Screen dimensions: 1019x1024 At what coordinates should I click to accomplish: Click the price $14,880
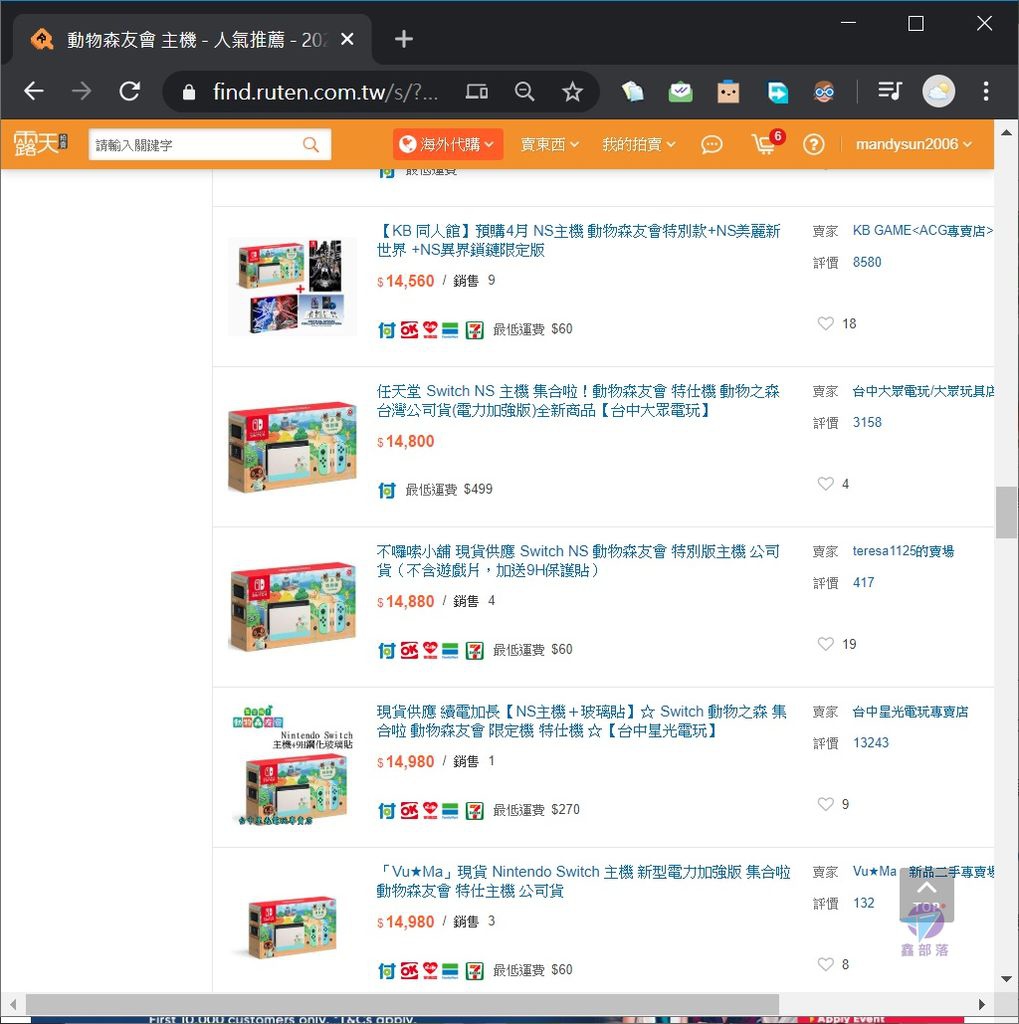coord(405,601)
